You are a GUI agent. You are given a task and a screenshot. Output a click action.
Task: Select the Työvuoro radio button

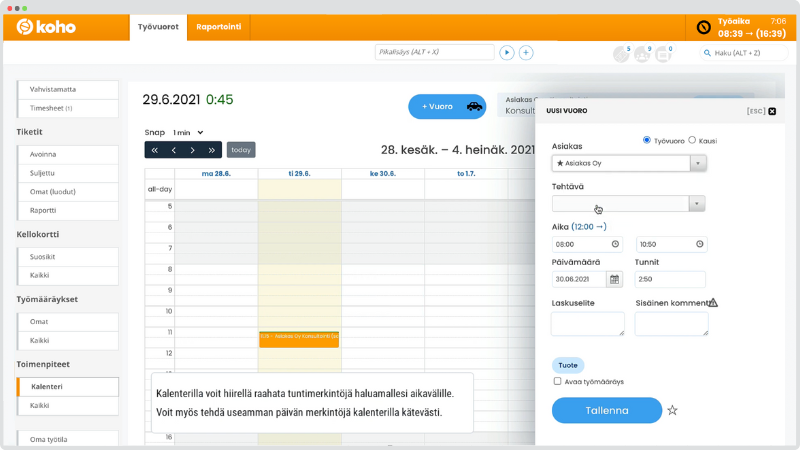point(647,140)
